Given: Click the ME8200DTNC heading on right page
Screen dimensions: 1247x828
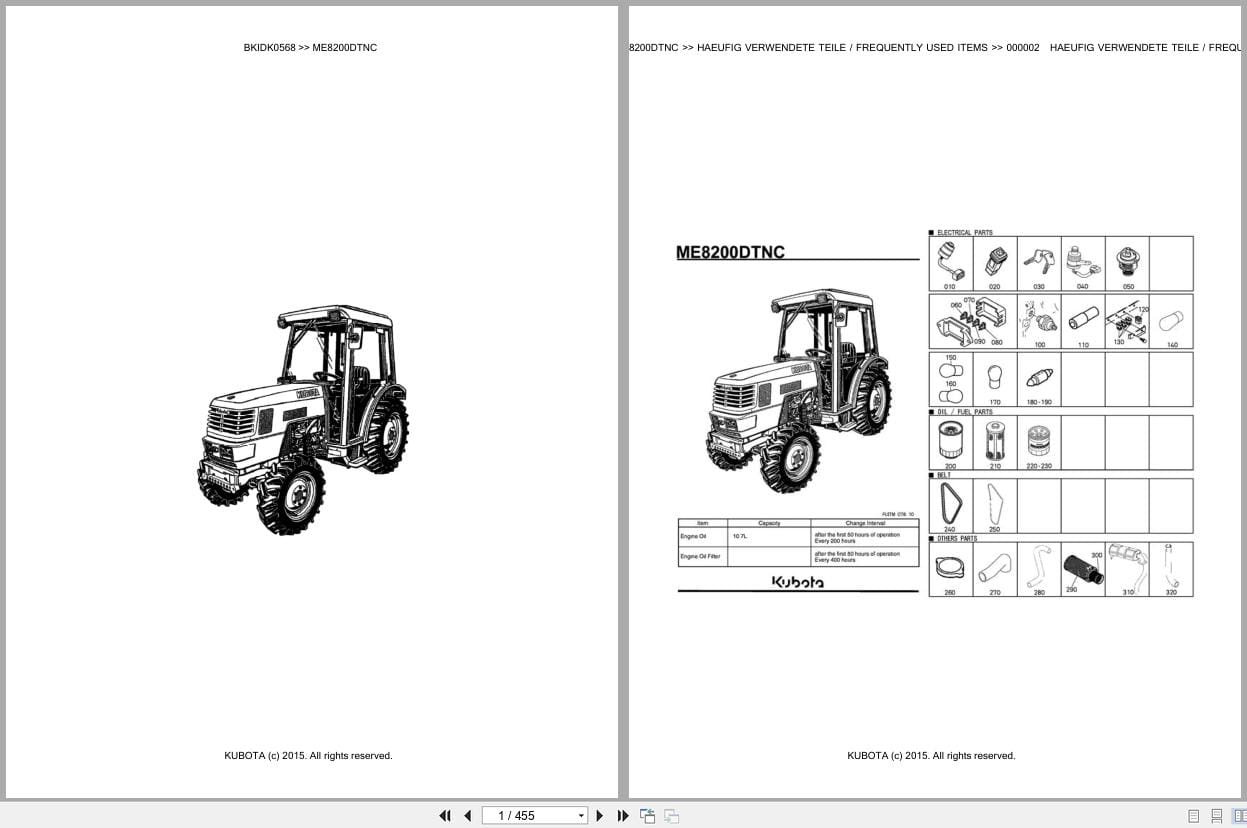Looking at the screenshot, I should point(731,252).
